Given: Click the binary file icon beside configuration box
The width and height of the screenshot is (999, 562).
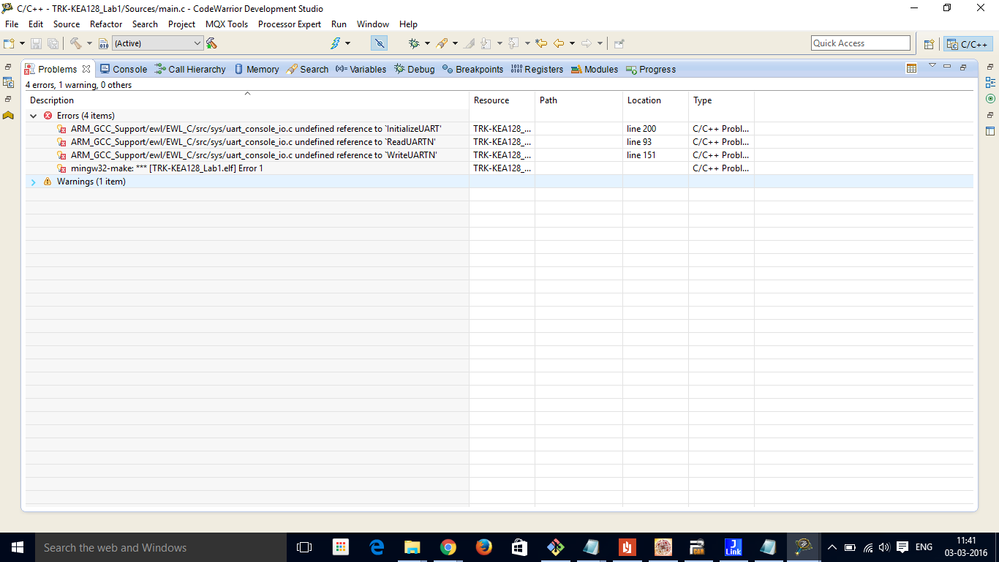Looking at the screenshot, I should [x=103, y=43].
